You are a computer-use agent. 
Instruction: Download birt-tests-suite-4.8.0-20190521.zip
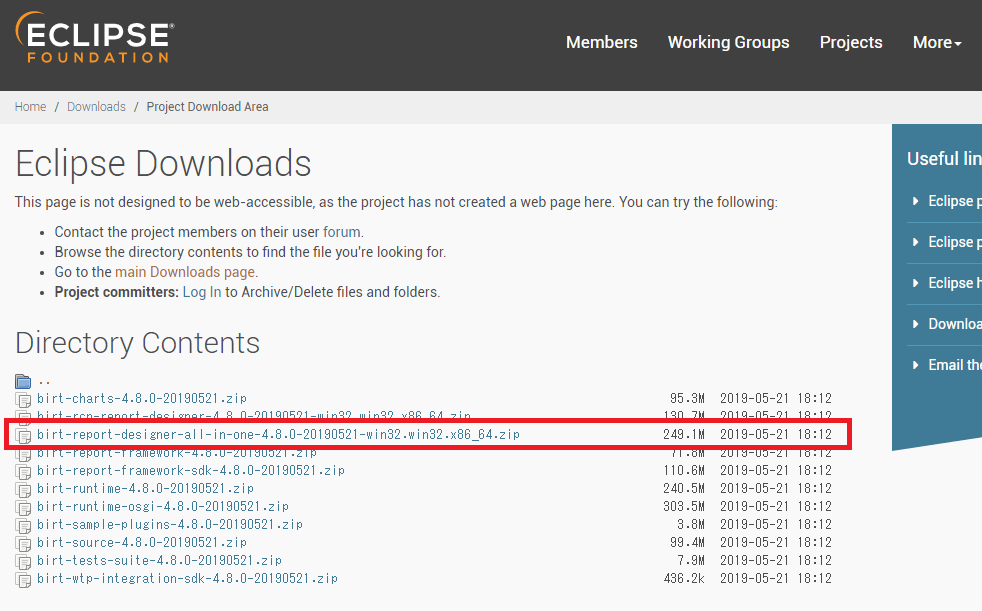[159, 560]
